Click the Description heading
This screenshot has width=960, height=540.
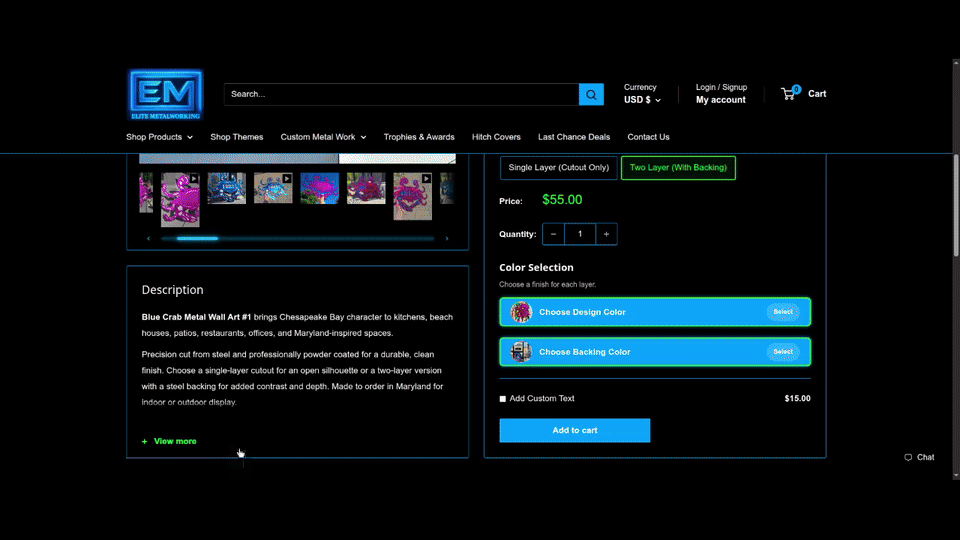click(173, 290)
